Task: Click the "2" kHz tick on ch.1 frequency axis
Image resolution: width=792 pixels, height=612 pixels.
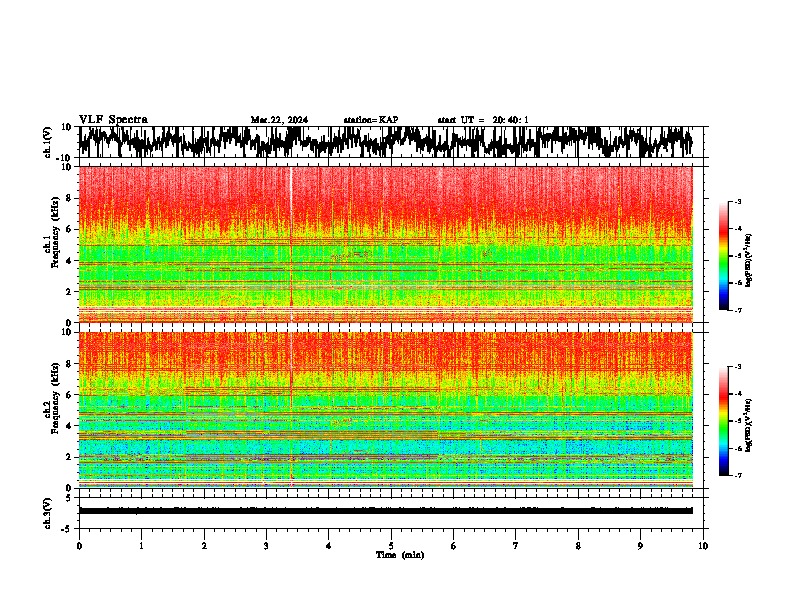Action: [x=70, y=292]
